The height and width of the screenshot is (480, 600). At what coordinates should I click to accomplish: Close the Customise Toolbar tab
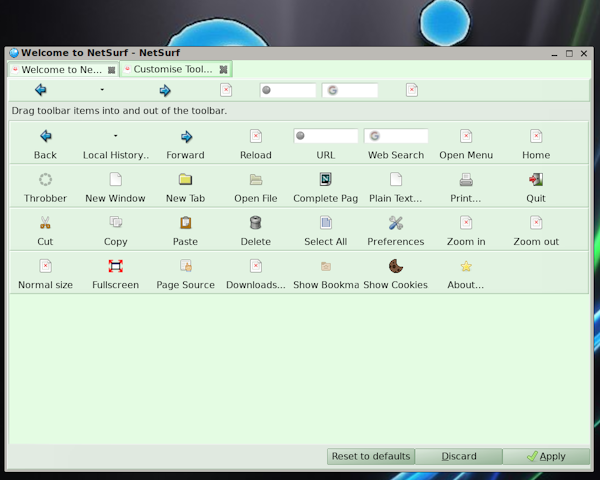click(x=223, y=69)
